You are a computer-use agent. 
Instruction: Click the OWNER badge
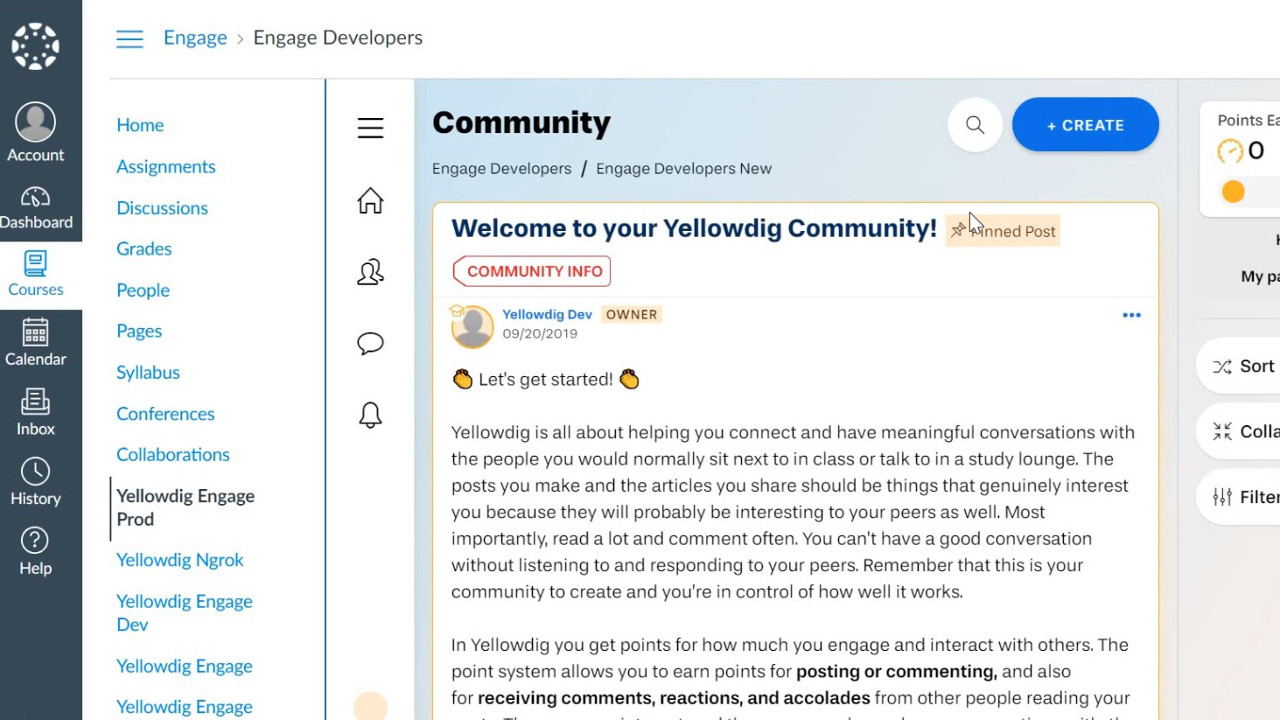pyautogui.click(x=631, y=314)
